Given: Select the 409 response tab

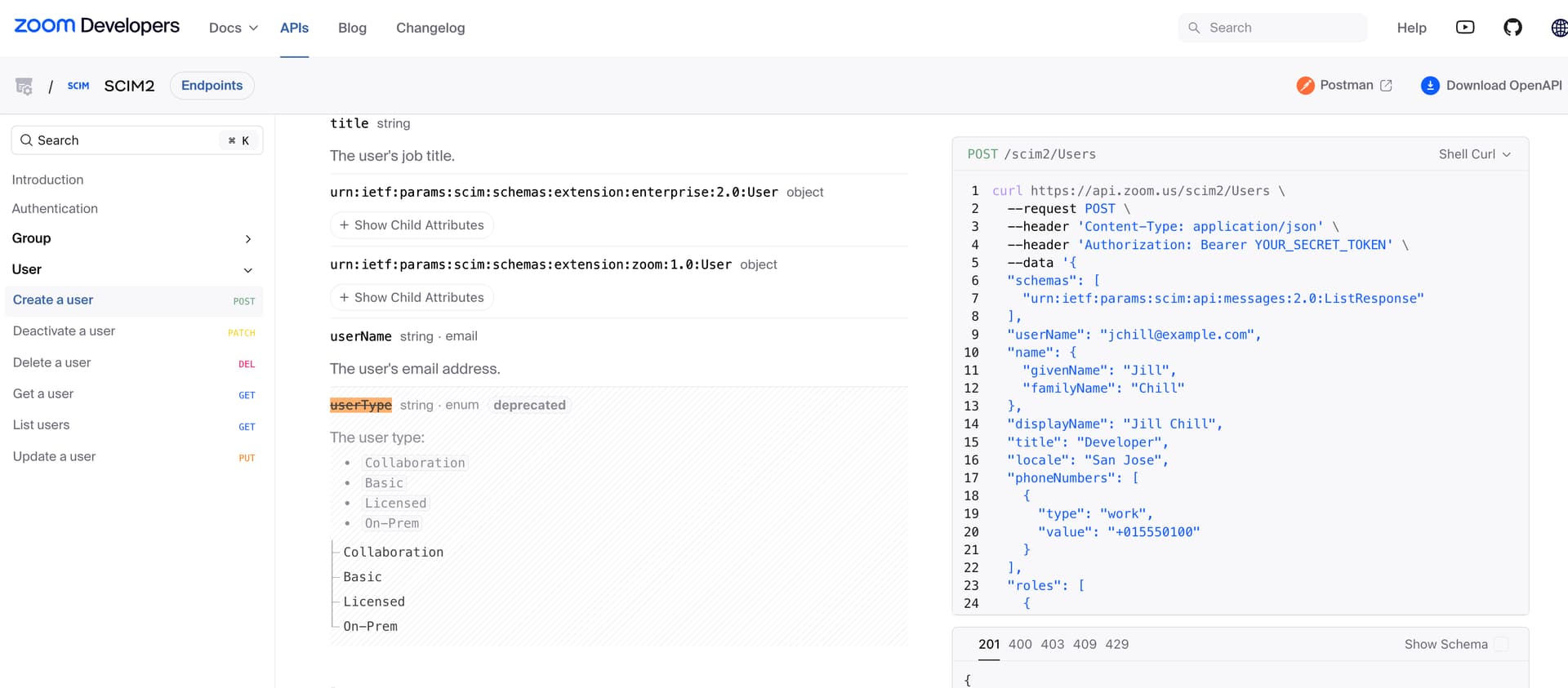Looking at the screenshot, I should pos(1085,645).
